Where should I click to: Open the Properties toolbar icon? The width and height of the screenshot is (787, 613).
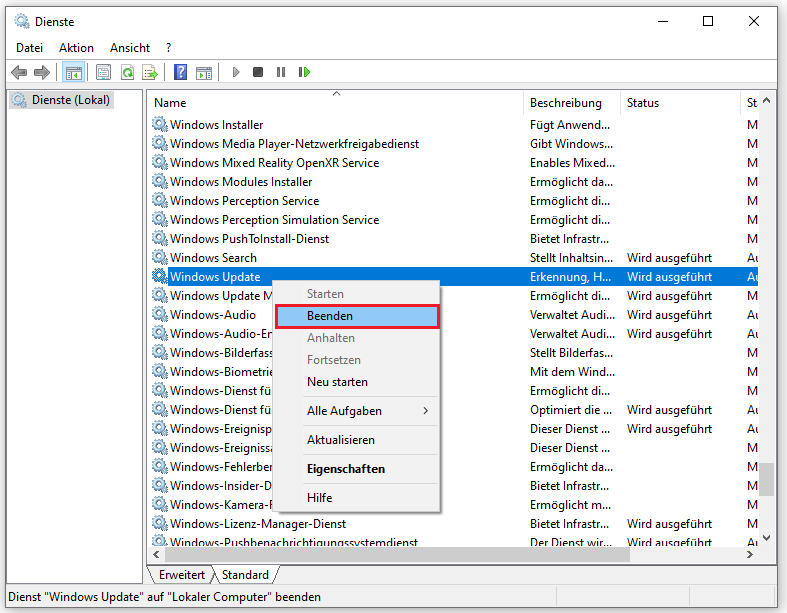tap(103, 72)
